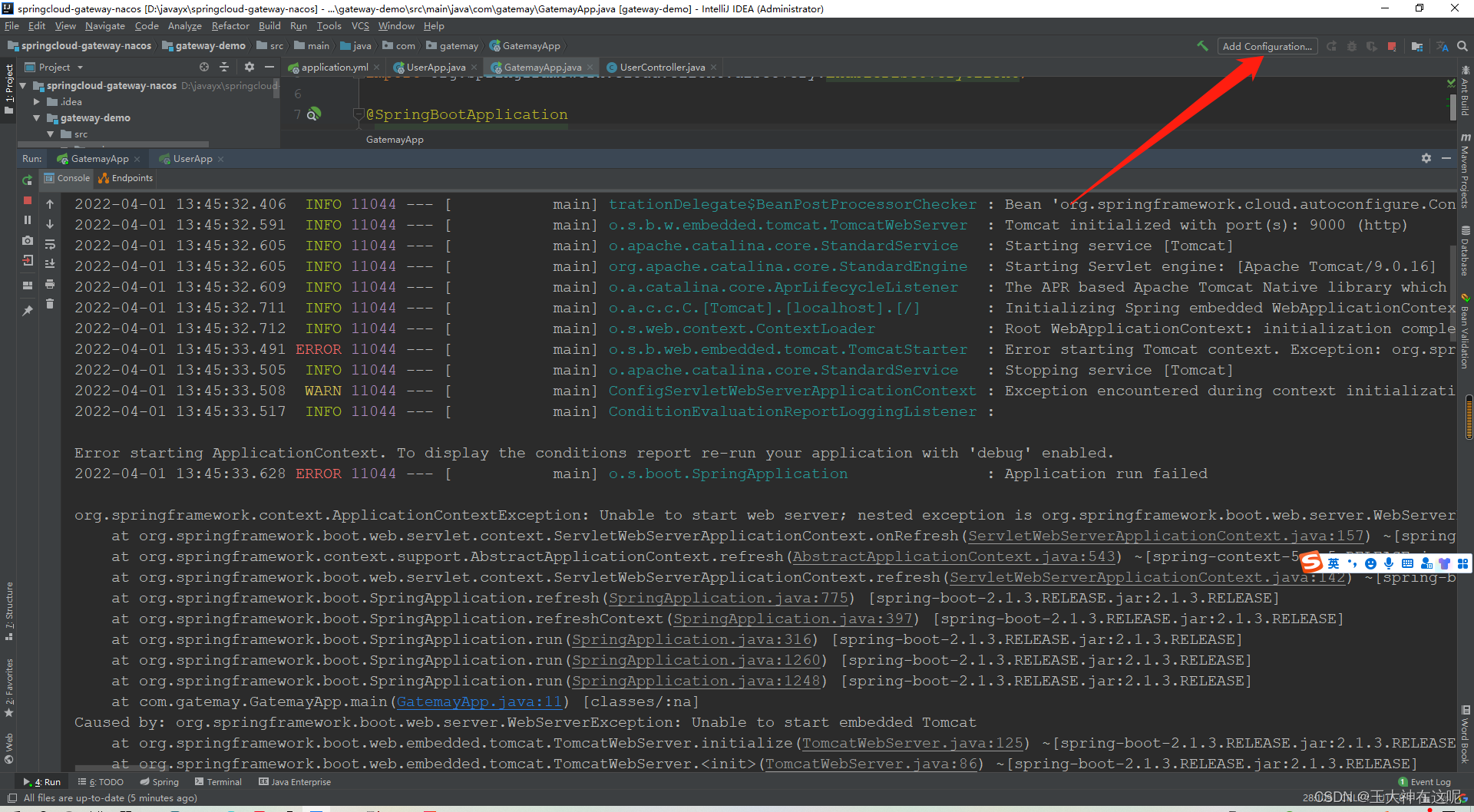1474x812 pixels.
Task: Open the AbstractApplicationContext.java:543 link
Action: point(953,556)
